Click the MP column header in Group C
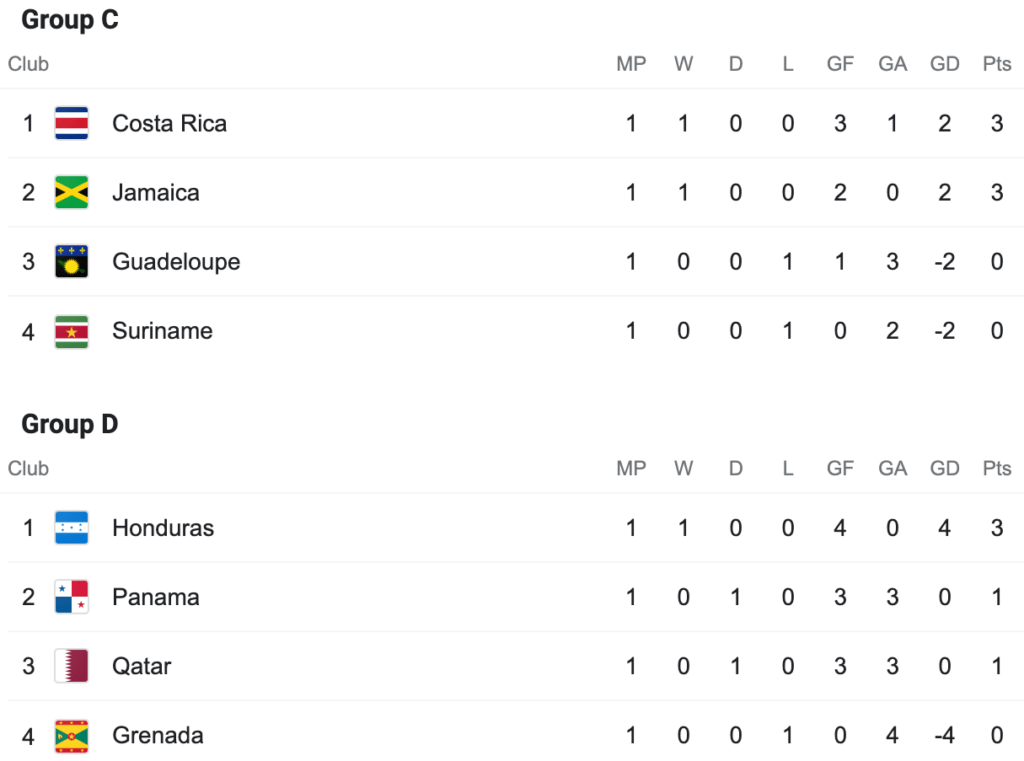The width and height of the screenshot is (1024, 761). (631, 64)
